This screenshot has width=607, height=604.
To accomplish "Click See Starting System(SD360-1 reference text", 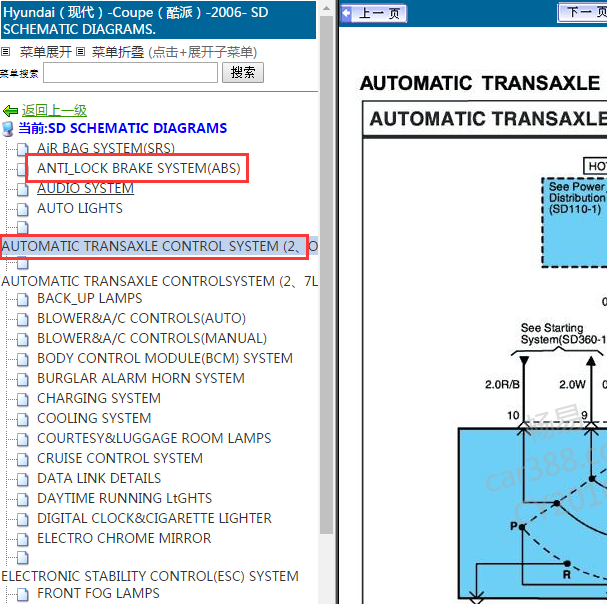I will 563,334.
